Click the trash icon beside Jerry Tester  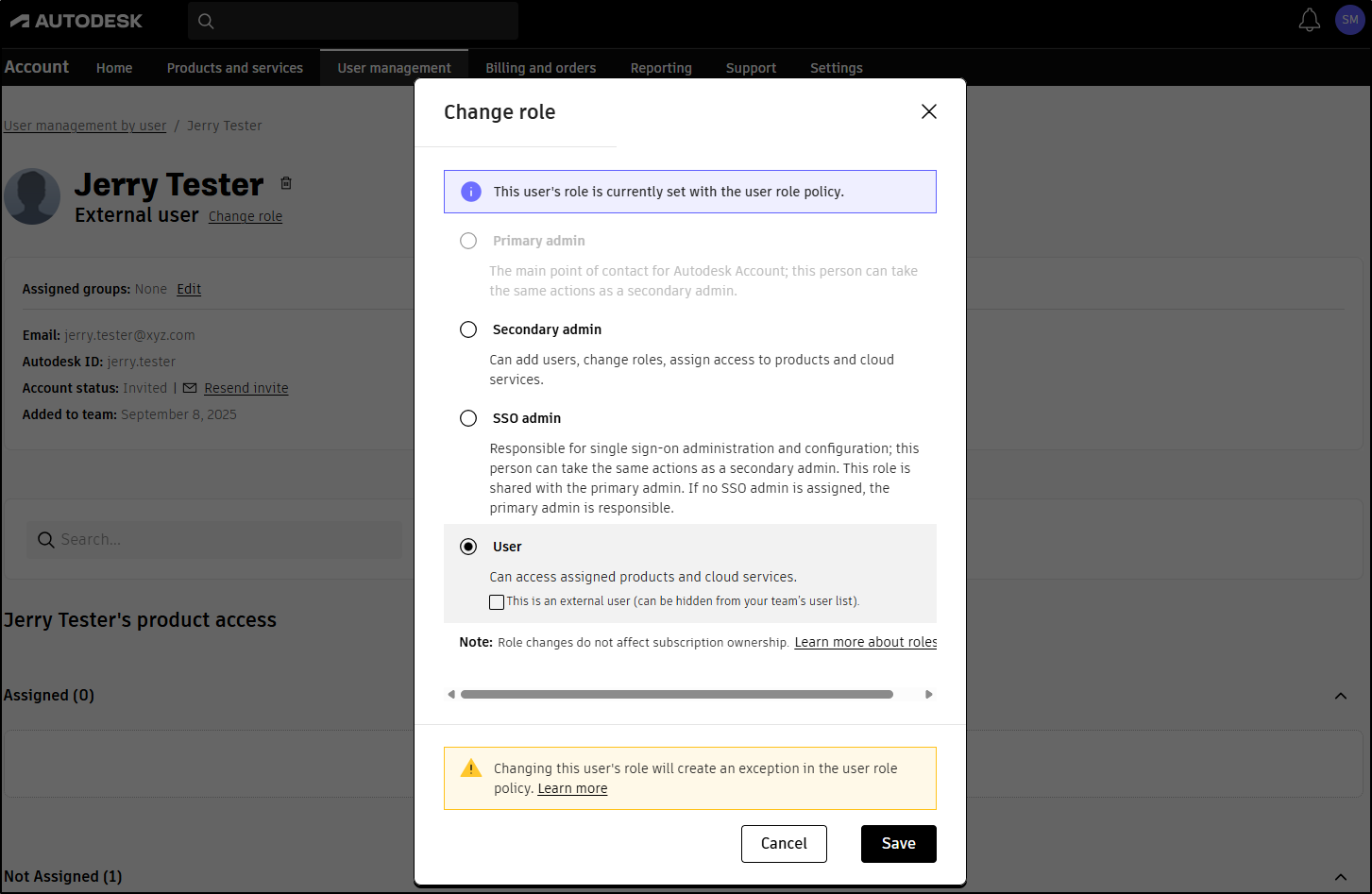pyautogui.click(x=286, y=183)
